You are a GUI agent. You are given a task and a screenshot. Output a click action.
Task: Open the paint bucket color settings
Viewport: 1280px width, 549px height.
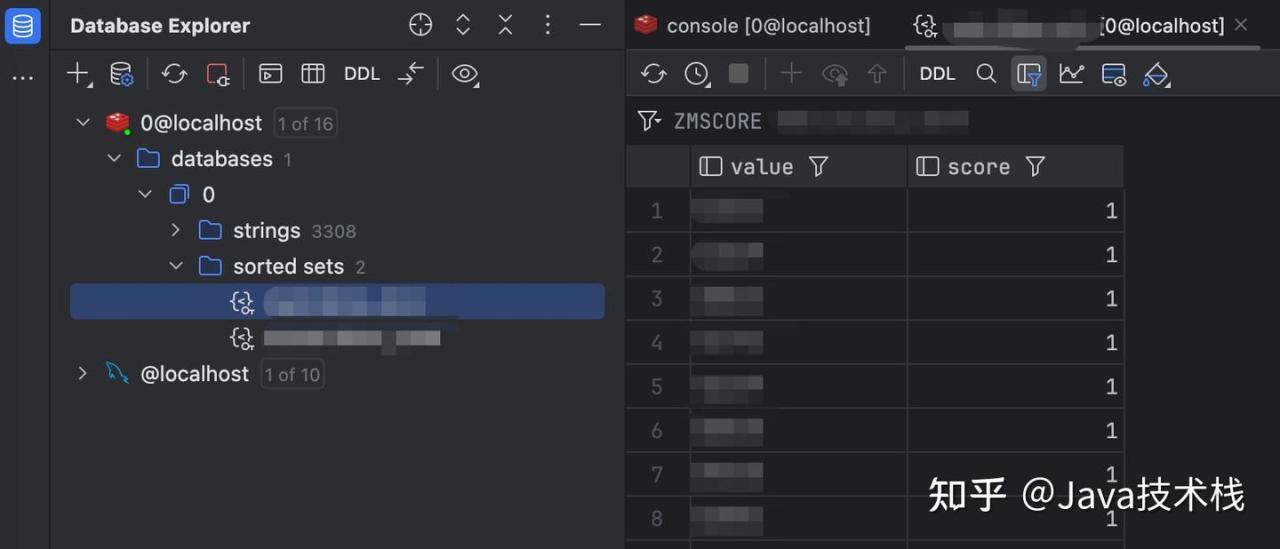click(1155, 73)
